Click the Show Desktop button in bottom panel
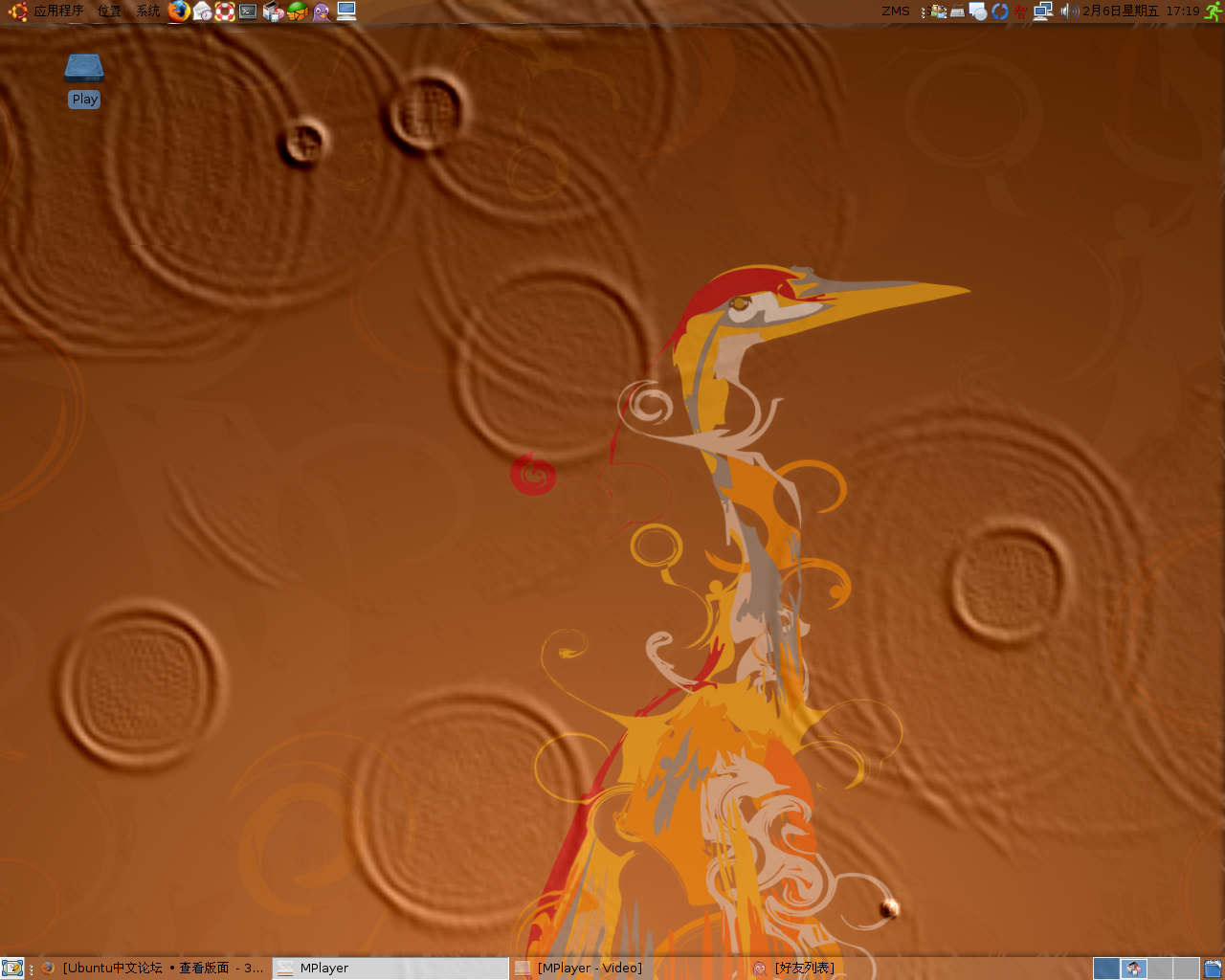 click(x=12, y=969)
